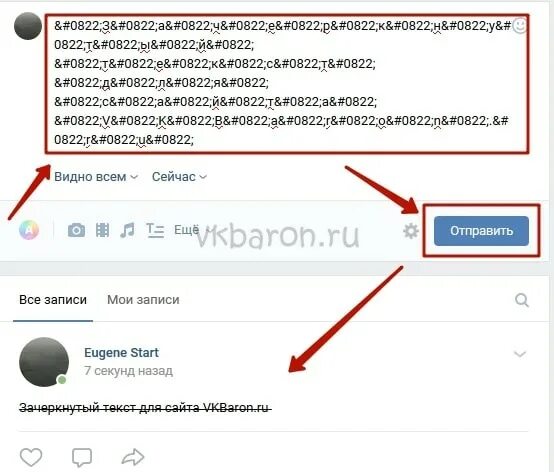The image size is (554, 472).
Task: Open the Eugene Start profile link
Action: pyautogui.click(x=121, y=353)
